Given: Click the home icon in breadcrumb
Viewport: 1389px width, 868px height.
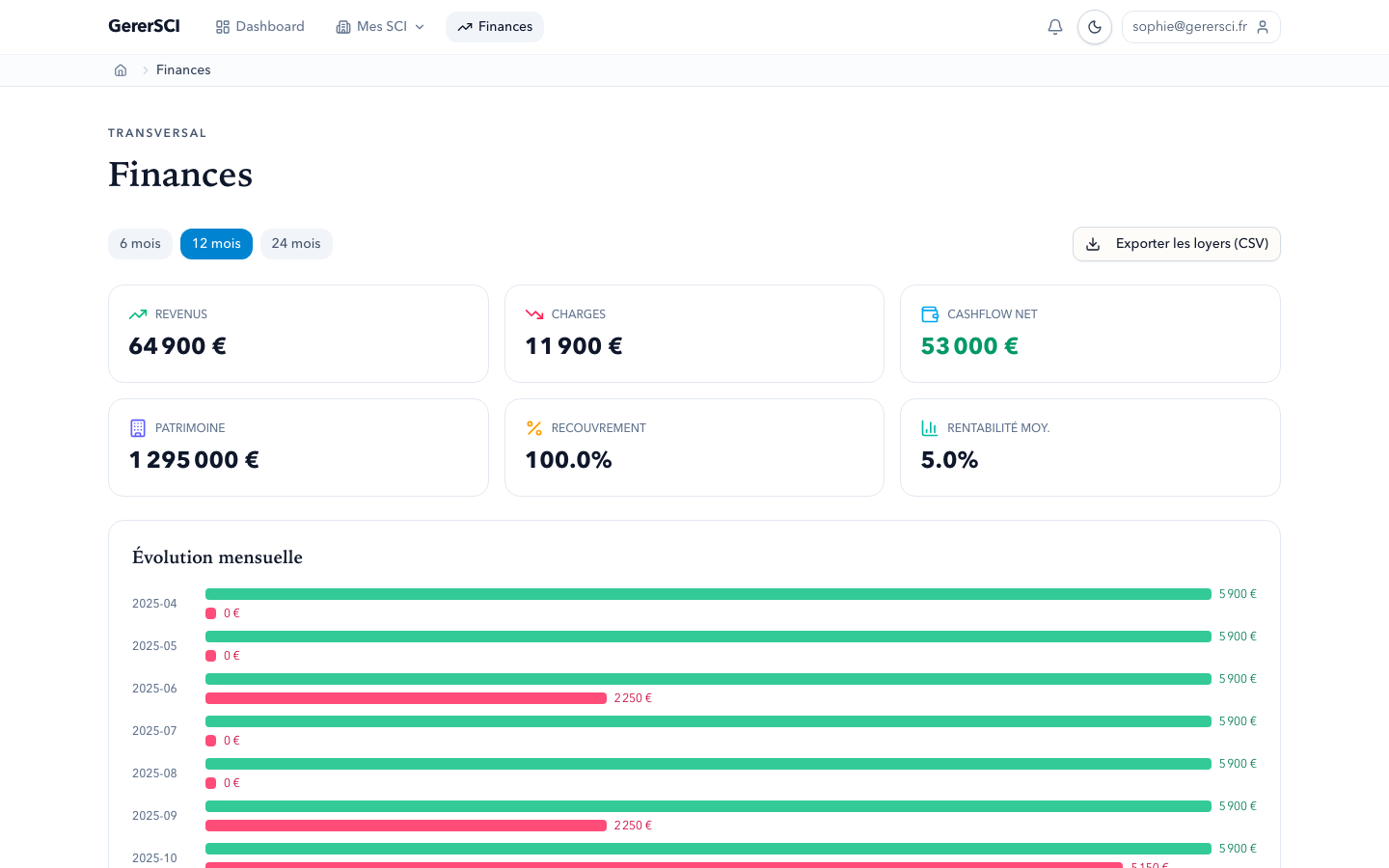Looking at the screenshot, I should pyautogui.click(x=121, y=70).
